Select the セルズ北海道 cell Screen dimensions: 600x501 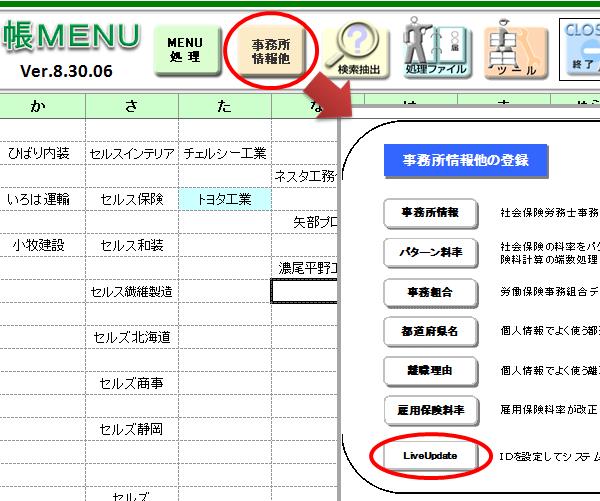(132, 337)
